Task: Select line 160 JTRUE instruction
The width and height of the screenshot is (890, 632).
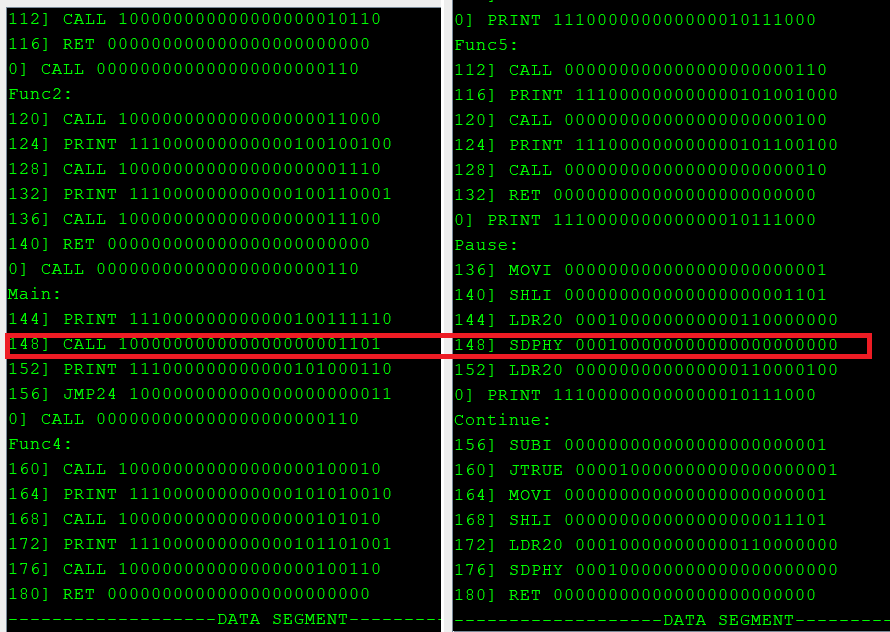Action: [x=646, y=470]
